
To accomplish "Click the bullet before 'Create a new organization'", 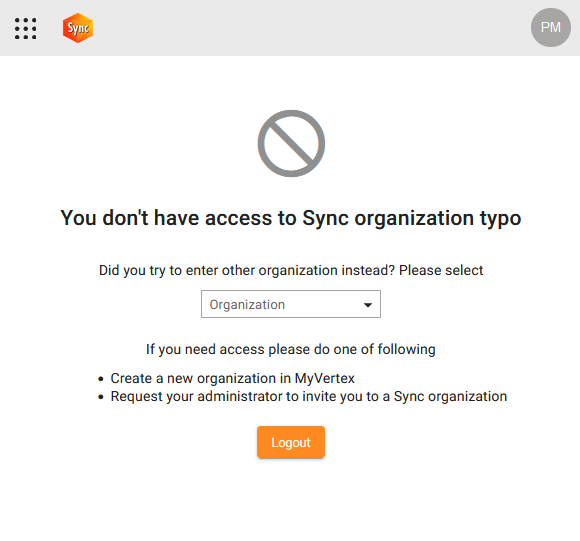I will point(101,379).
